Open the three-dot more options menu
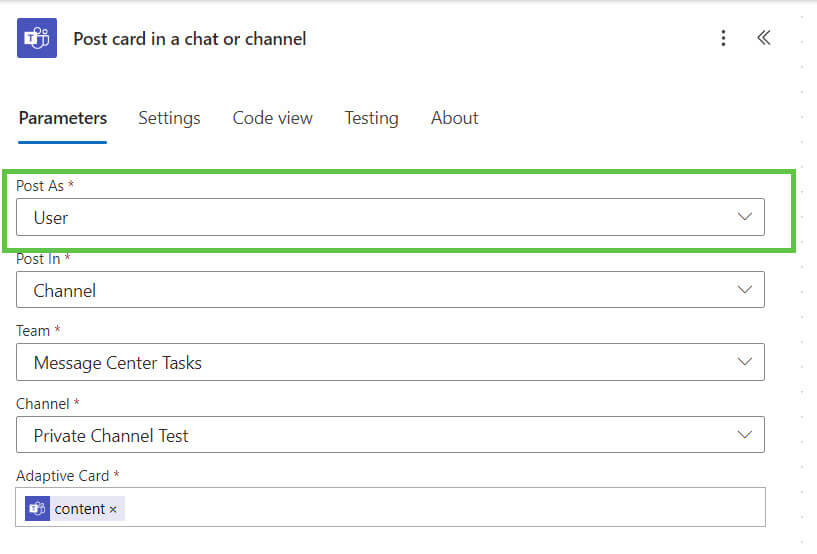 [723, 38]
